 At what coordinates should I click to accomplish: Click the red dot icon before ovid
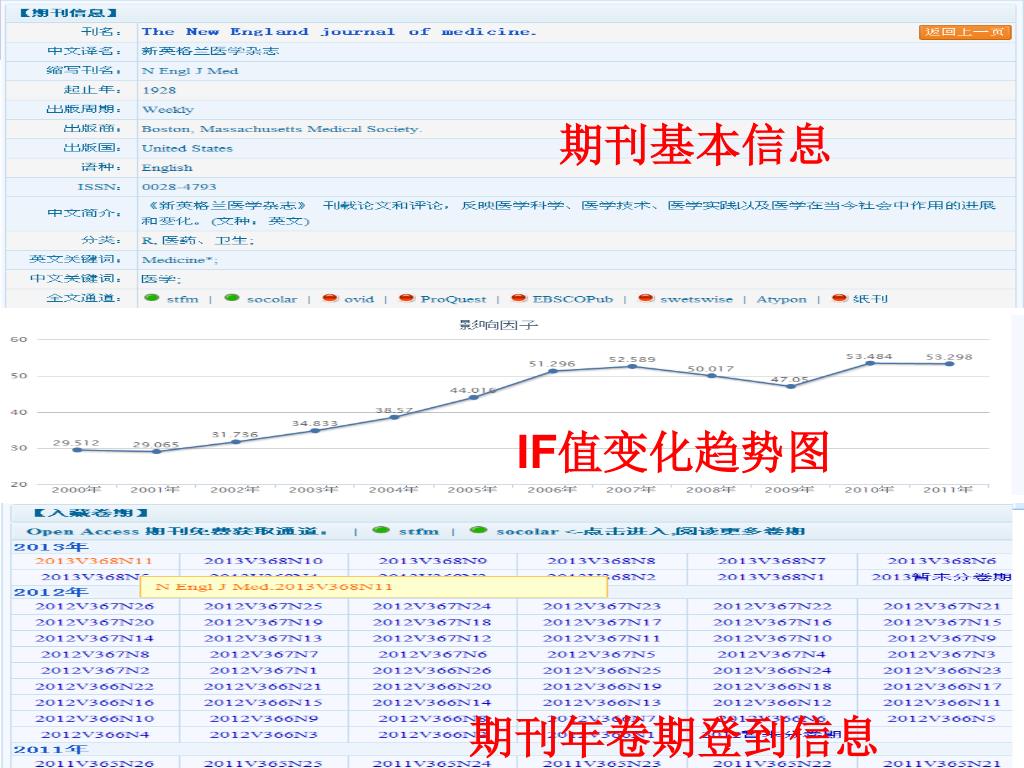coord(330,298)
